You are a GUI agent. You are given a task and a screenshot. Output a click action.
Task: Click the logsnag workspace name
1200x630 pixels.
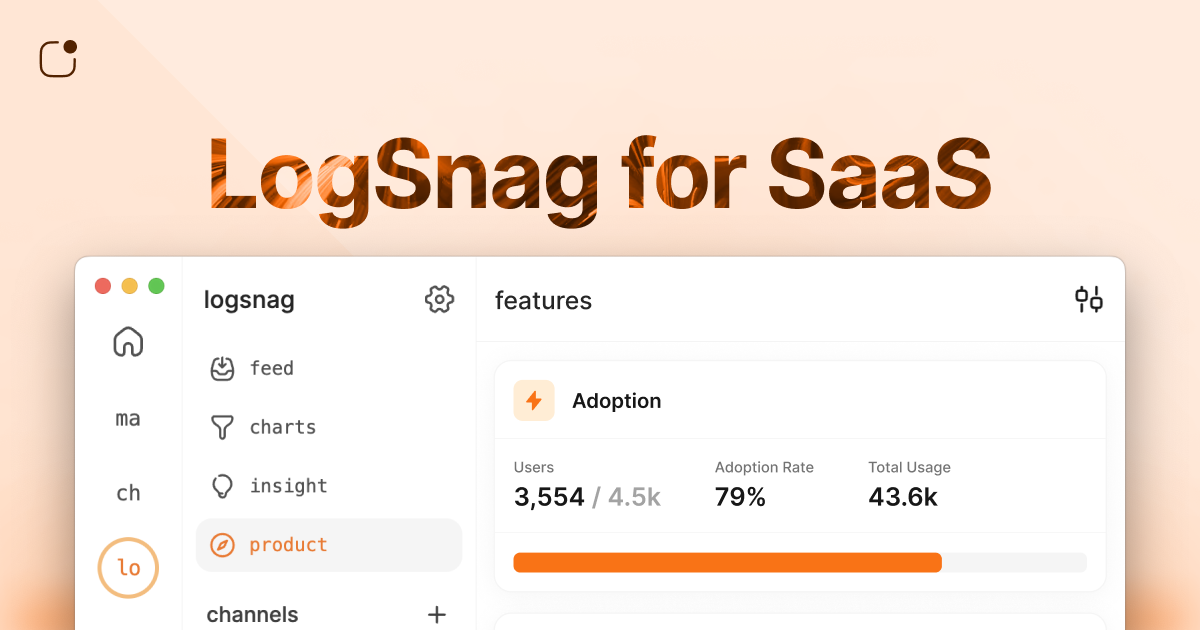coord(249,299)
